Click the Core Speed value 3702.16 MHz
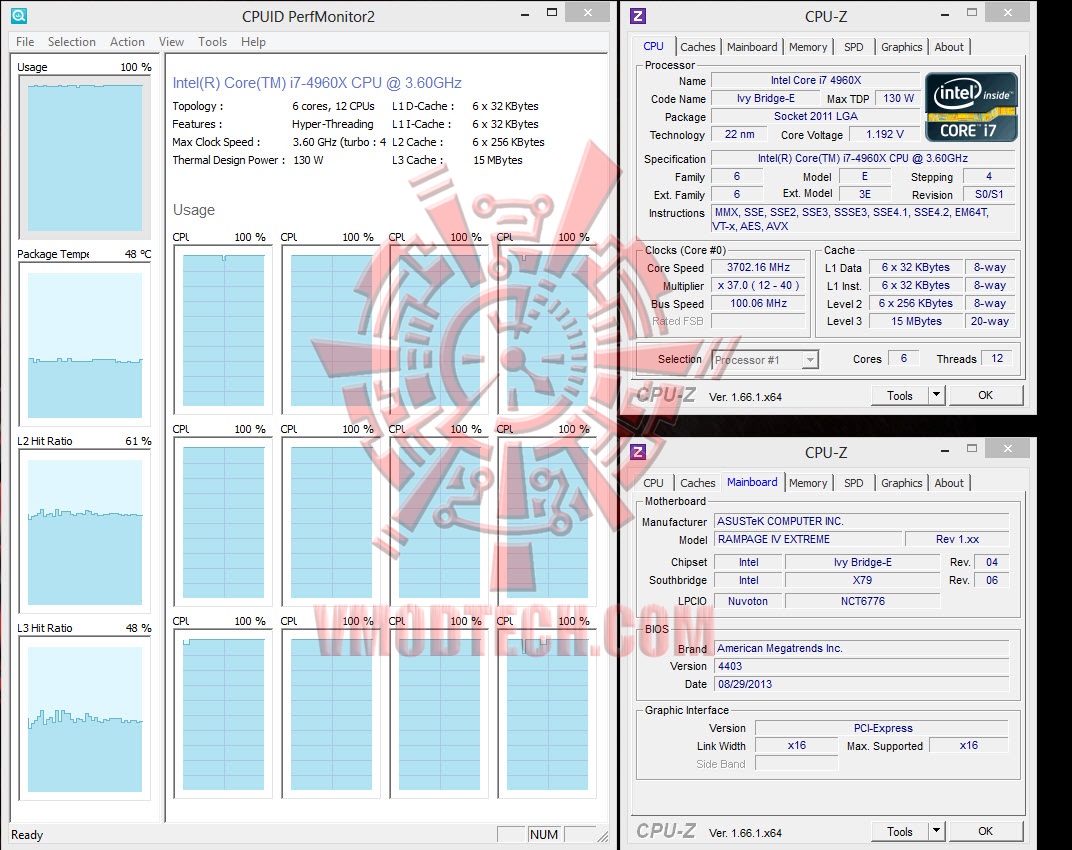 tap(758, 267)
